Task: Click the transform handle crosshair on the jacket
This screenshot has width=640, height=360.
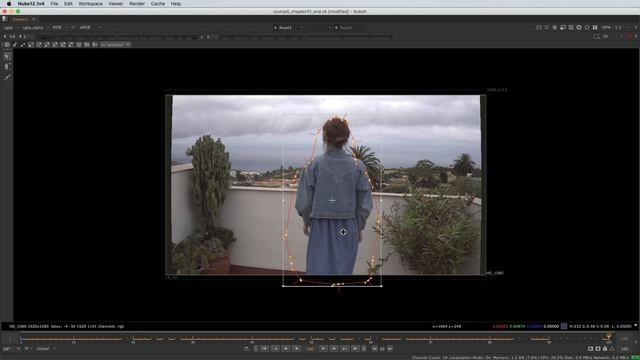Action: pyautogui.click(x=332, y=200)
